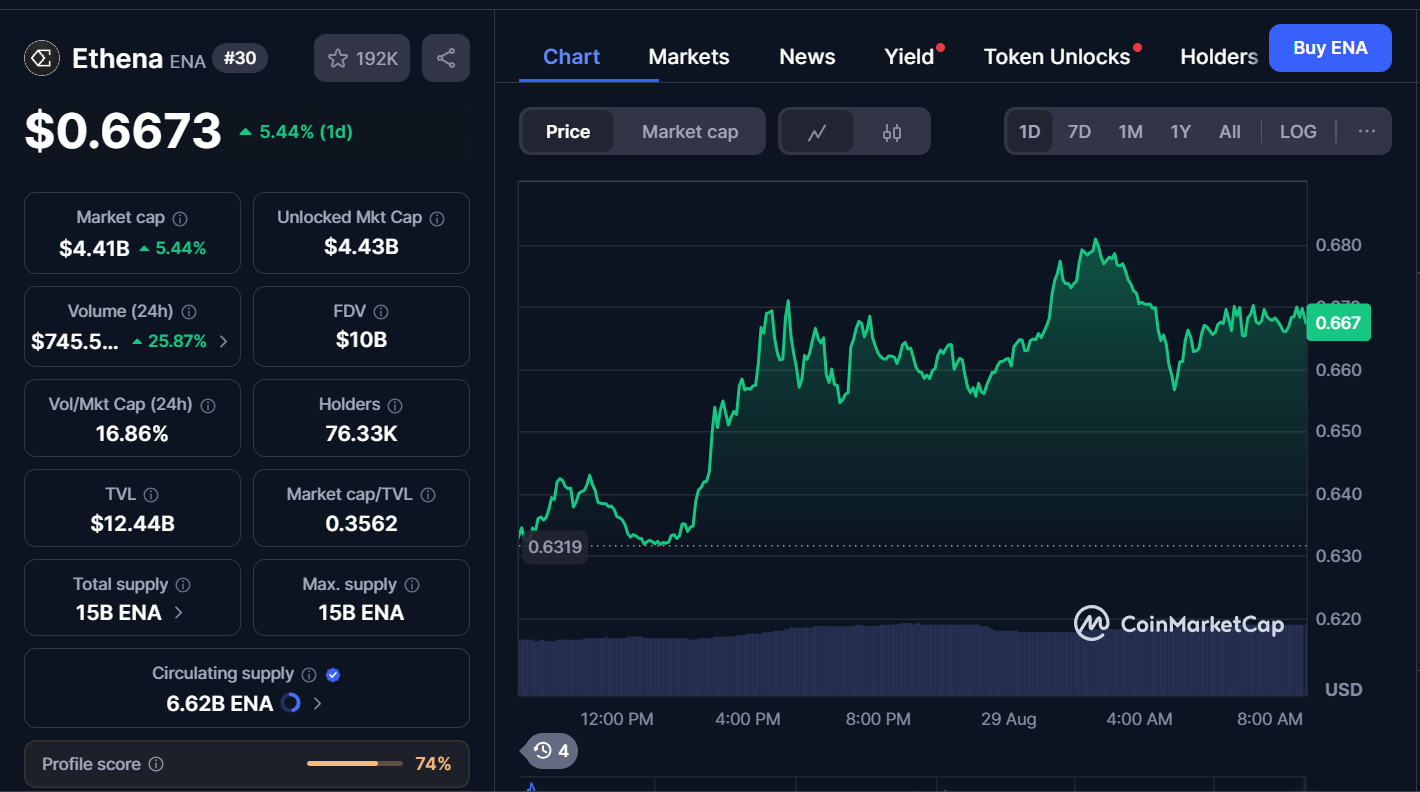The image size is (1420, 792).
Task: Select Market cap chart mode
Action: [690, 131]
